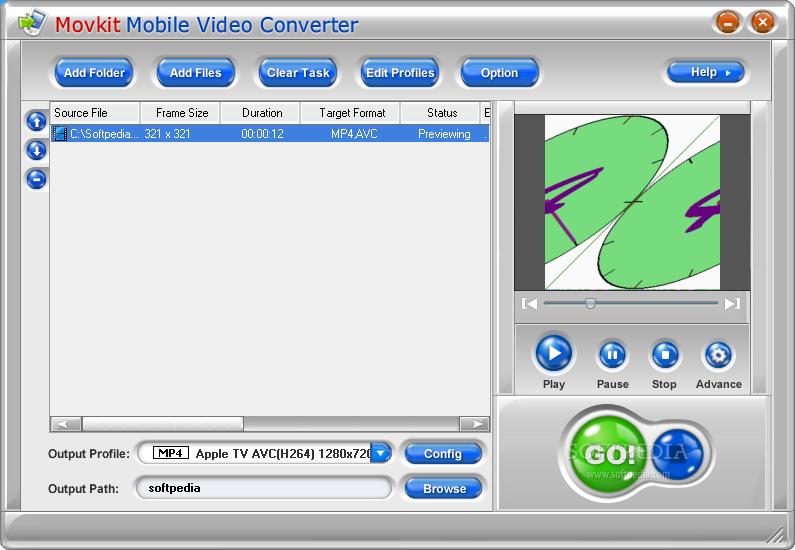Click the window resize grip corner
The height and width of the screenshot is (550, 795).
pos(776,536)
